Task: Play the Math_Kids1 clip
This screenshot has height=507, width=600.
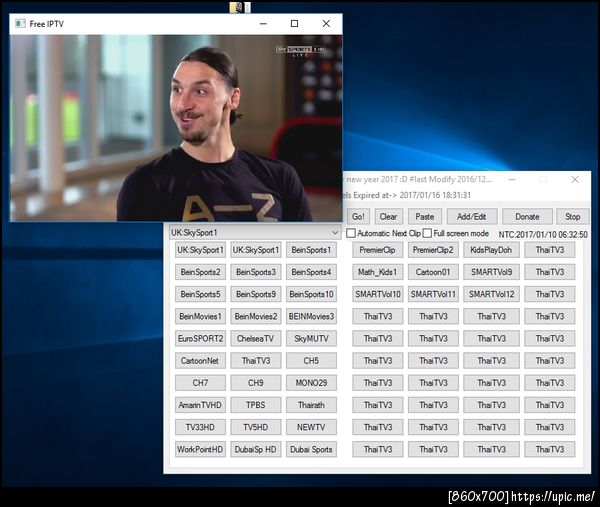Action: (378, 272)
